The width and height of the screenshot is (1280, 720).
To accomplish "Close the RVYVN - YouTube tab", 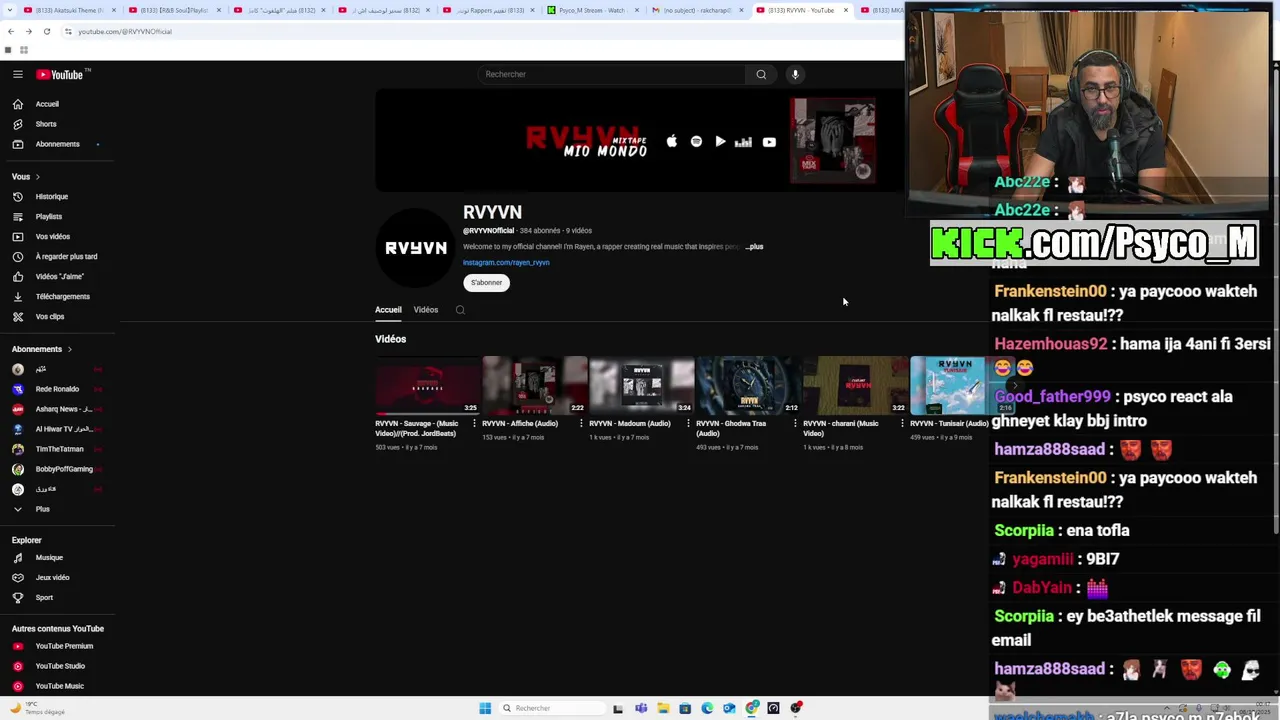I will pos(846,10).
